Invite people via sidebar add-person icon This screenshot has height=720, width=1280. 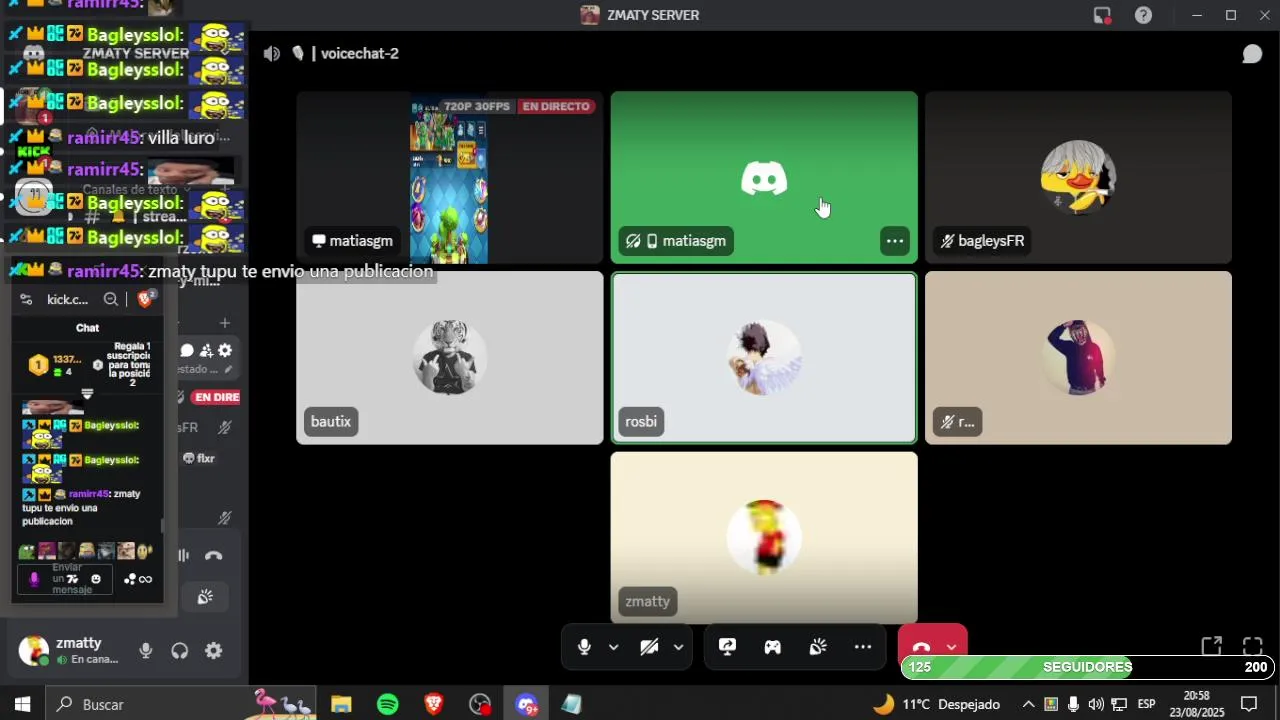(206, 350)
